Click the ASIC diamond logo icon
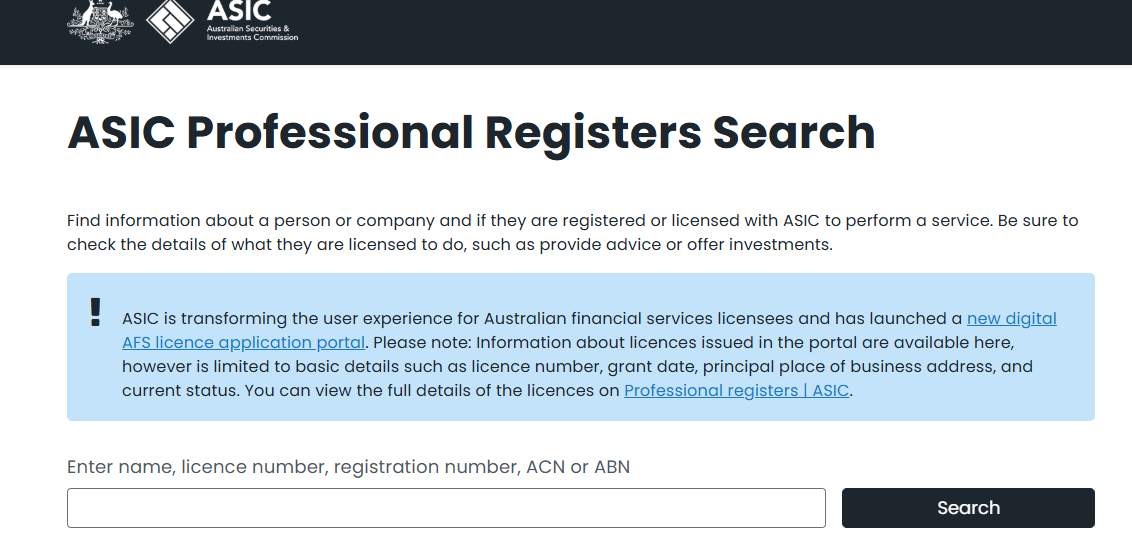The width and height of the screenshot is (1132, 560). coord(170,21)
